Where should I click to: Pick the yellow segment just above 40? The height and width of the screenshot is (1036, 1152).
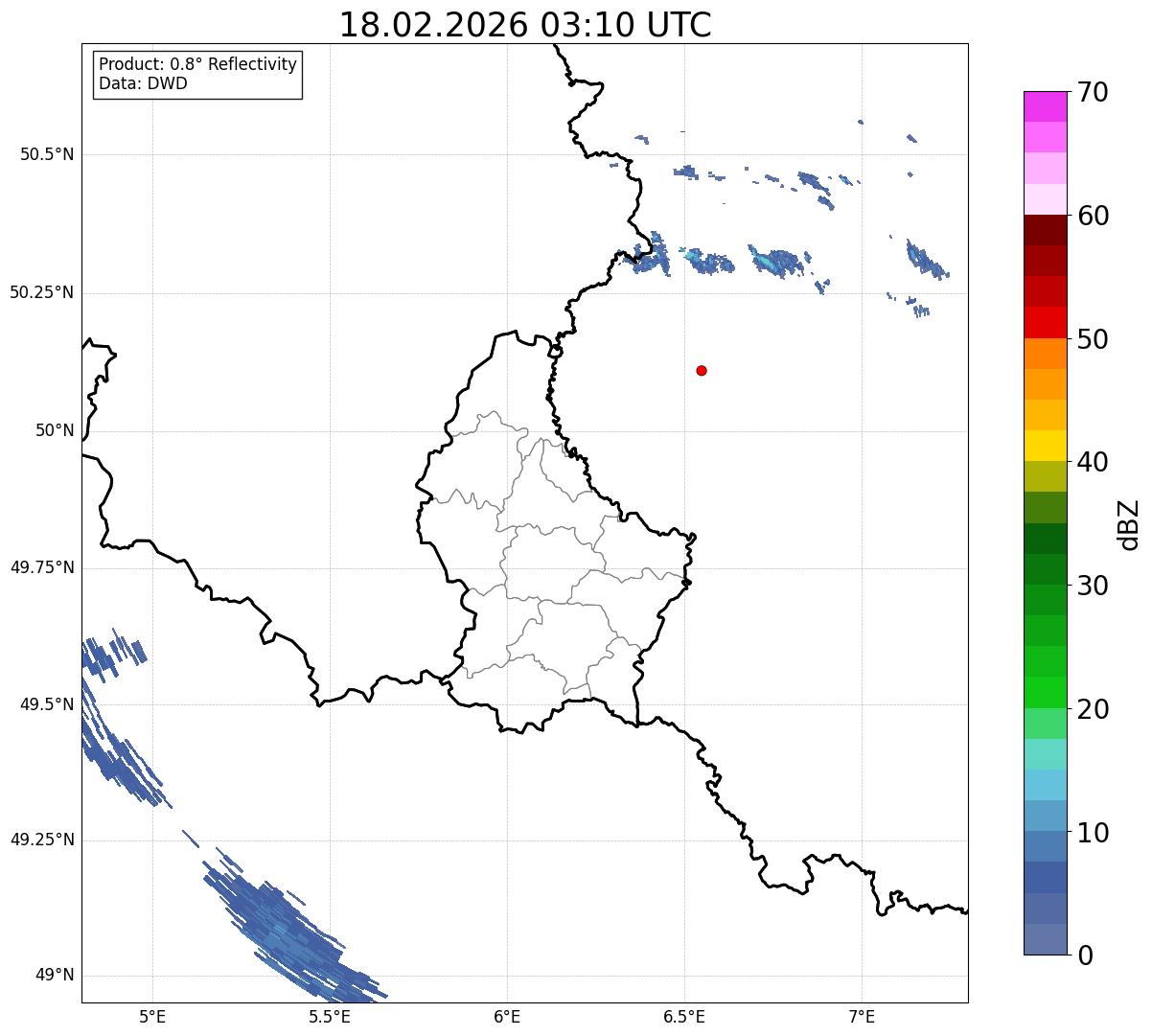click(x=1046, y=446)
